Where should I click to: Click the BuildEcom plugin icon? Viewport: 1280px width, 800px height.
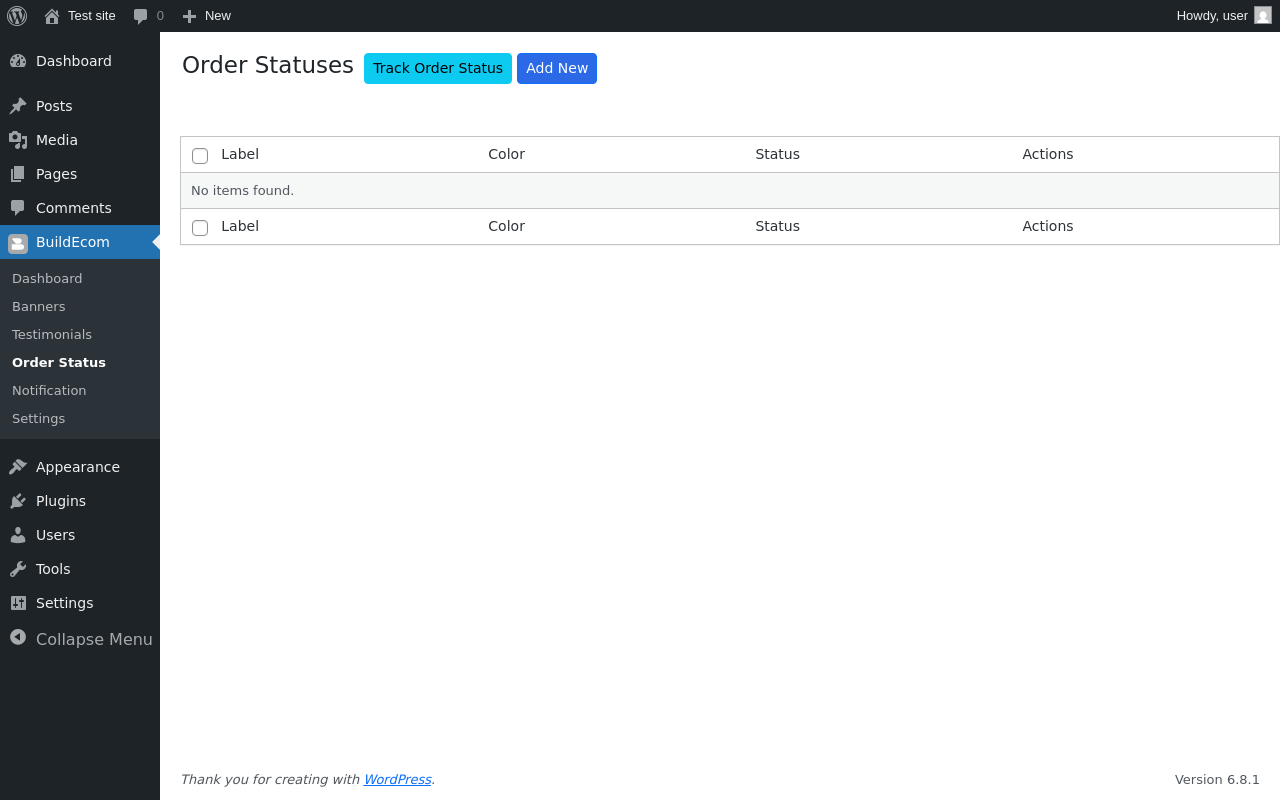18,243
